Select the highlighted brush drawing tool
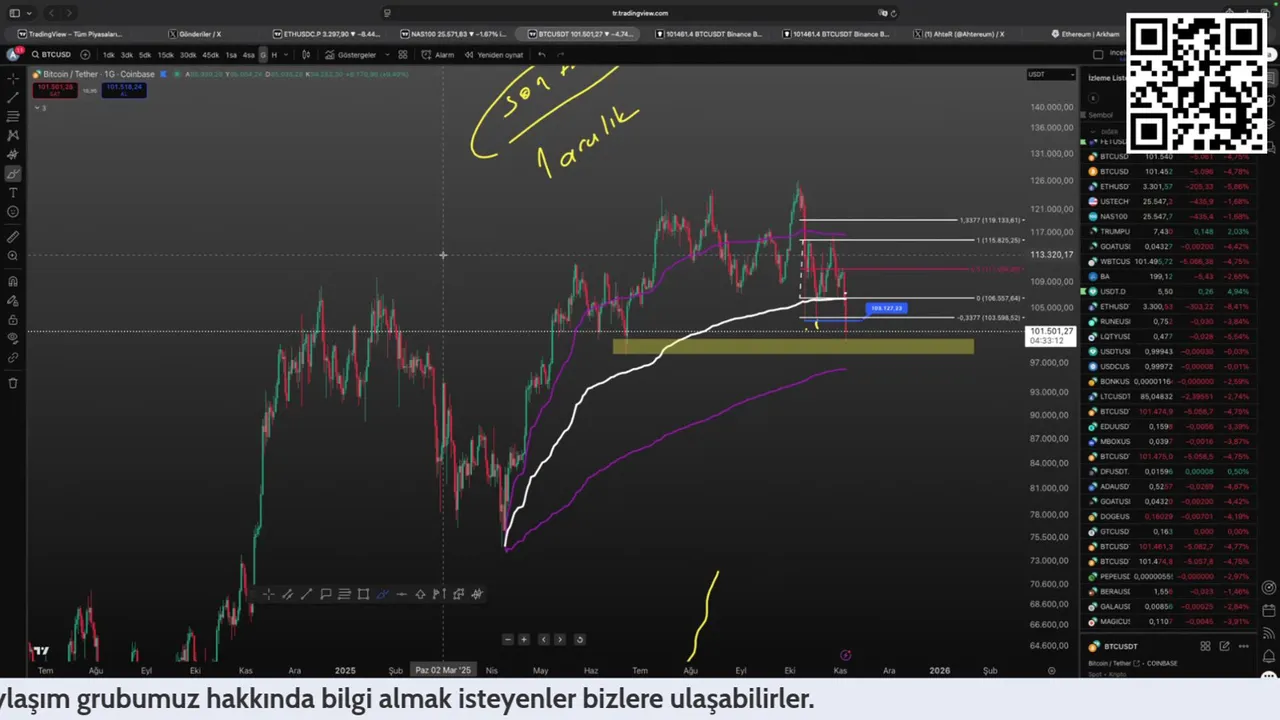This screenshot has width=1280, height=720. click(13, 173)
